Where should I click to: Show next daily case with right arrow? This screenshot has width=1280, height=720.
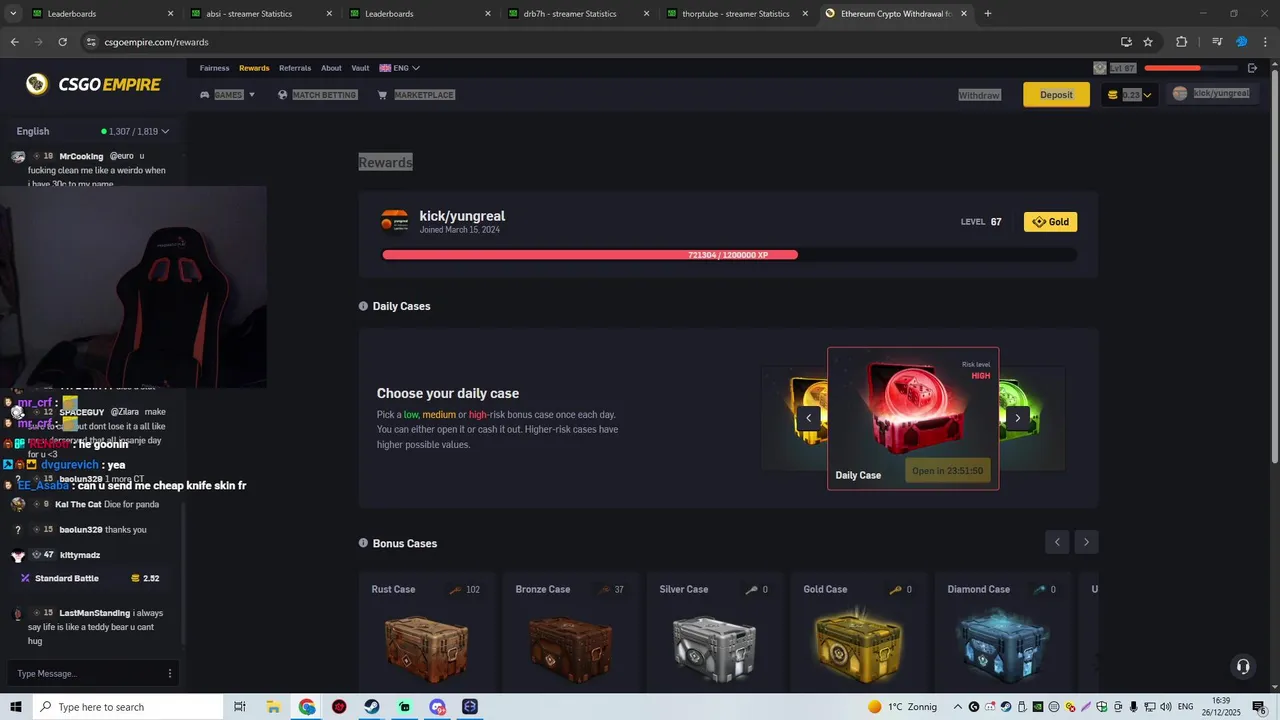[x=1018, y=418]
